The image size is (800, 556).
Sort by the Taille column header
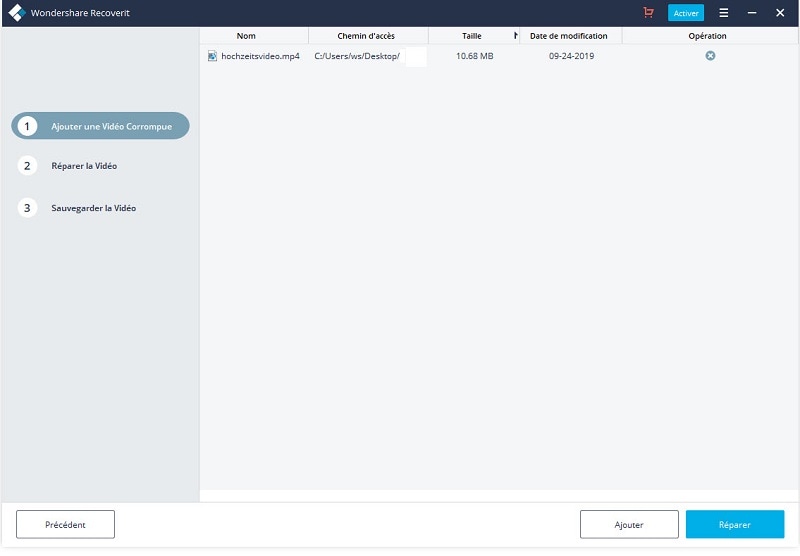pyautogui.click(x=474, y=36)
